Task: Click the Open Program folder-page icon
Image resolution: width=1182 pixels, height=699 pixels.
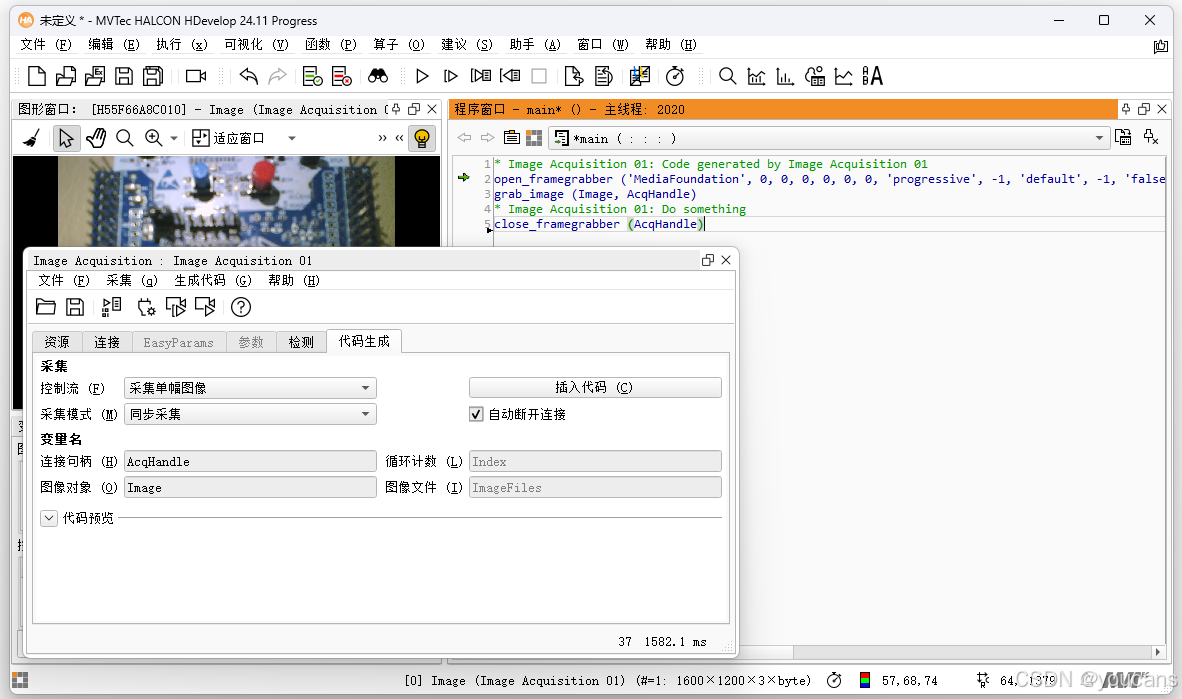Action: click(x=66, y=76)
